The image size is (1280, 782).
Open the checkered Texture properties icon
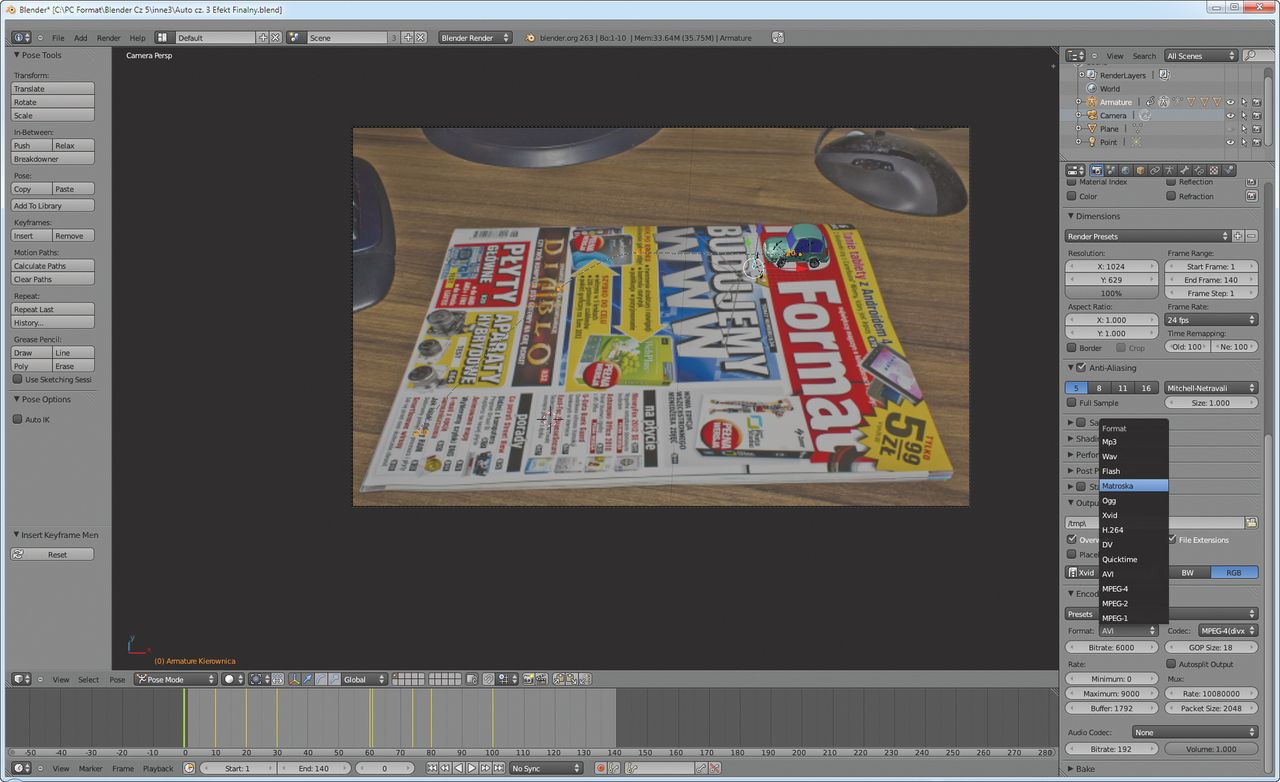coord(1214,170)
